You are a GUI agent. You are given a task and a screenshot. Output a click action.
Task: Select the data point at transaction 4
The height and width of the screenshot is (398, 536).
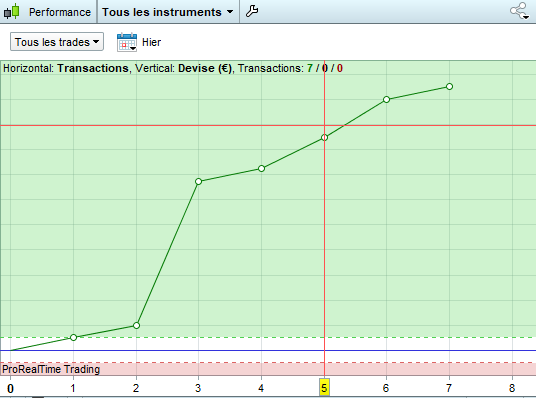262,168
